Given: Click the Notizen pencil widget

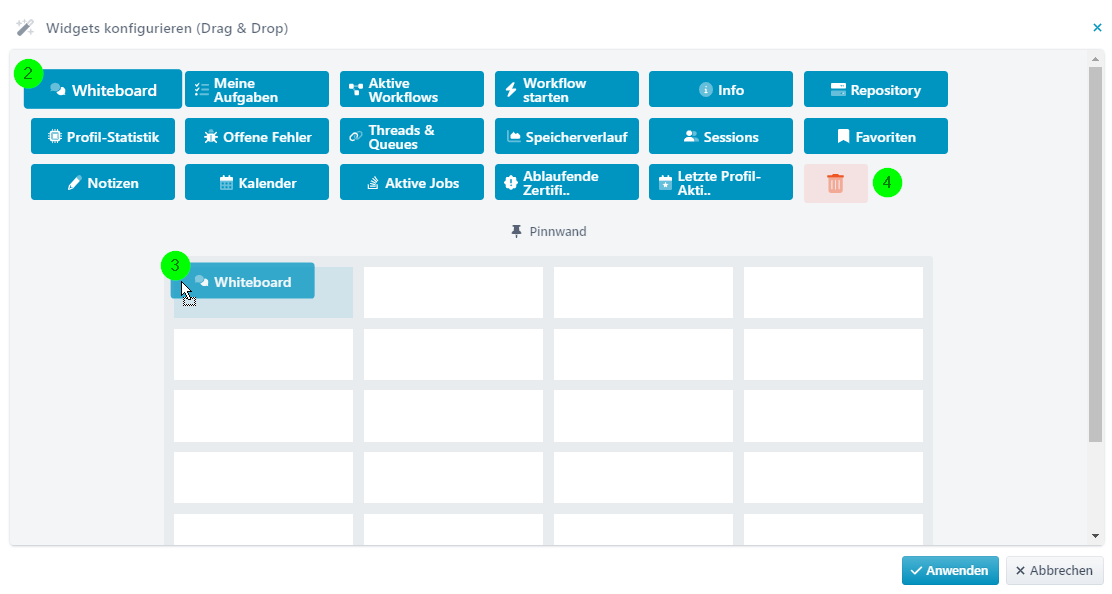Looking at the screenshot, I should point(103,182).
